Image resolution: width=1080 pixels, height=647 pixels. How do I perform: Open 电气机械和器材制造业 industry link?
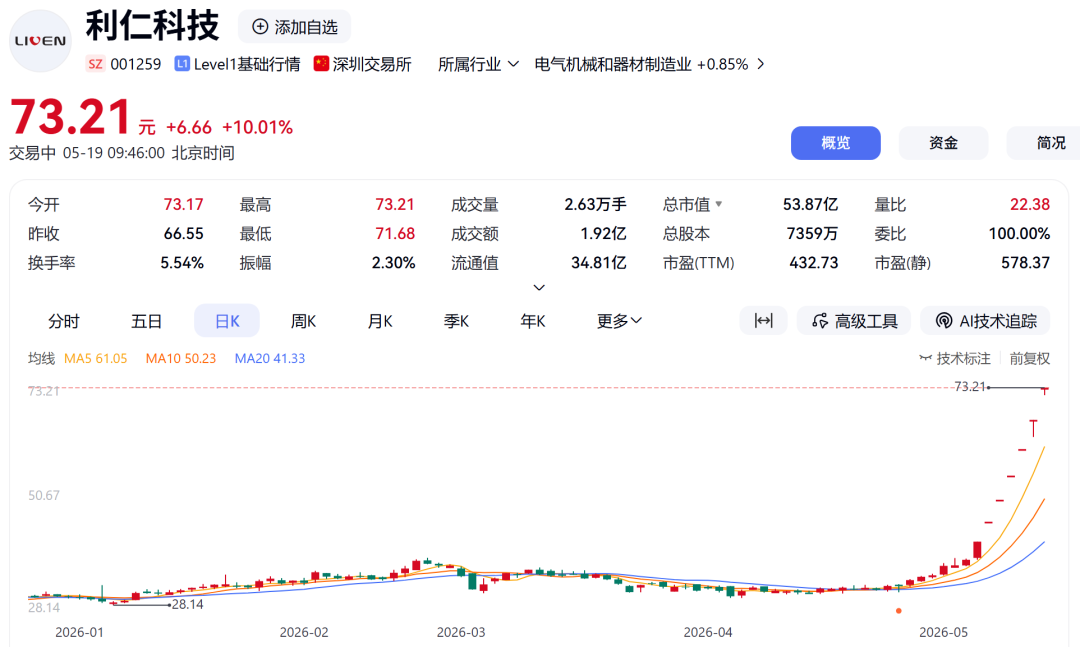pyautogui.click(x=612, y=64)
